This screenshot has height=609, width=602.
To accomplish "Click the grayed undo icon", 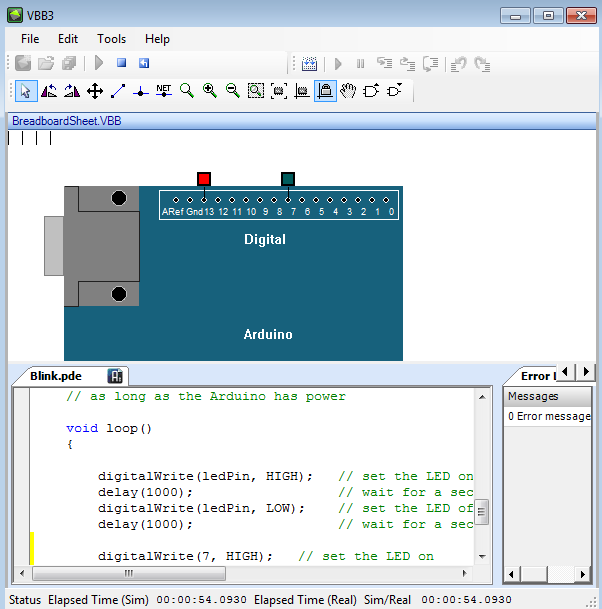I will pyautogui.click(x=458, y=64).
